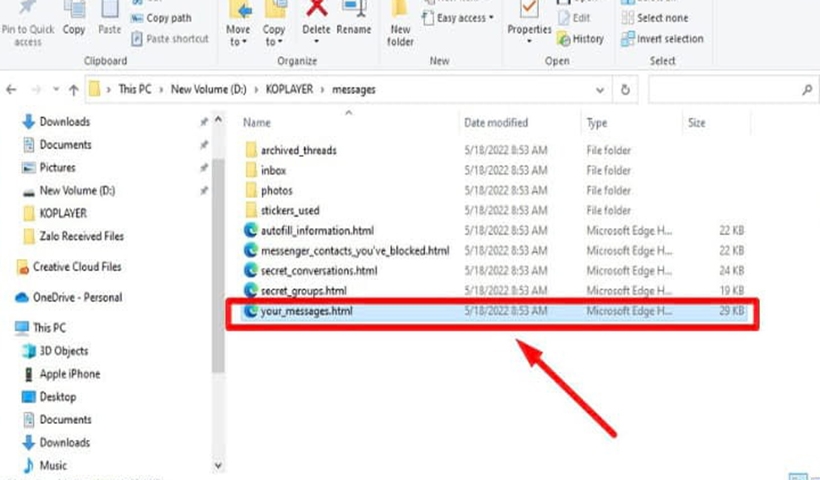Click KOPLAYER in the address path
Image resolution: width=820 pixels, height=480 pixels.
(289, 89)
